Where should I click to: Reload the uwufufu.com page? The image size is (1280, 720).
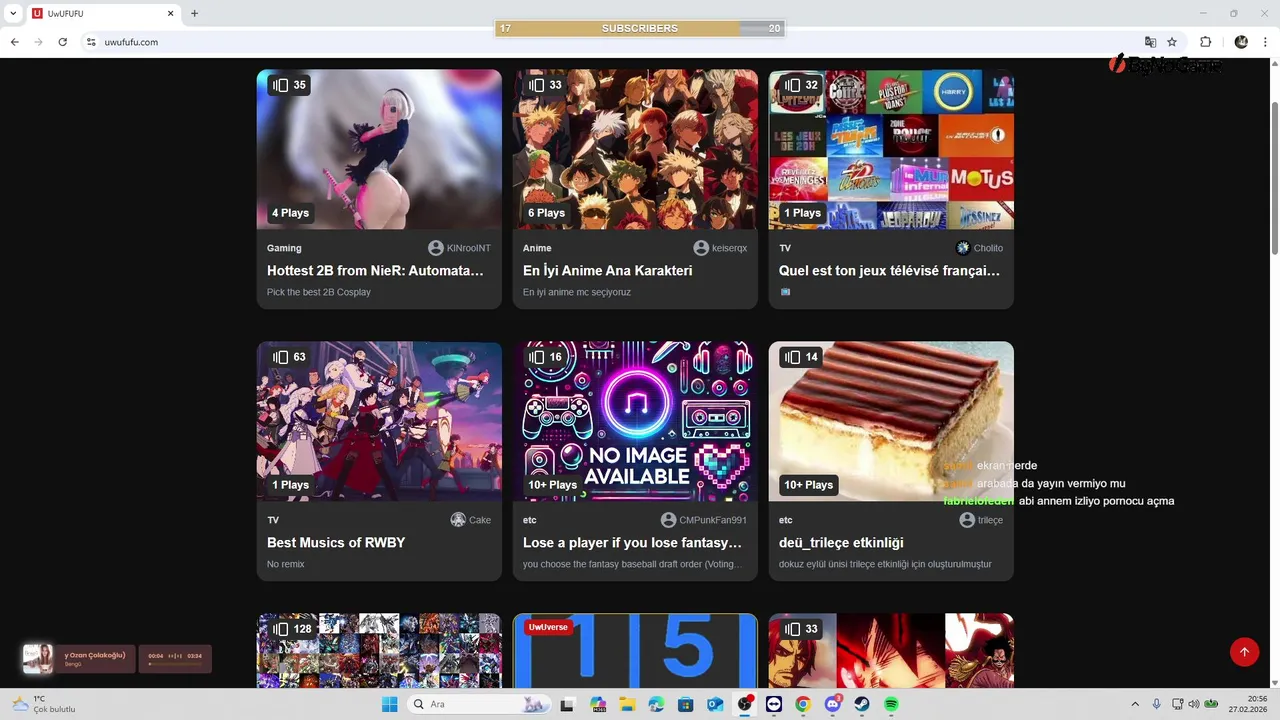(x=62, y=42)
